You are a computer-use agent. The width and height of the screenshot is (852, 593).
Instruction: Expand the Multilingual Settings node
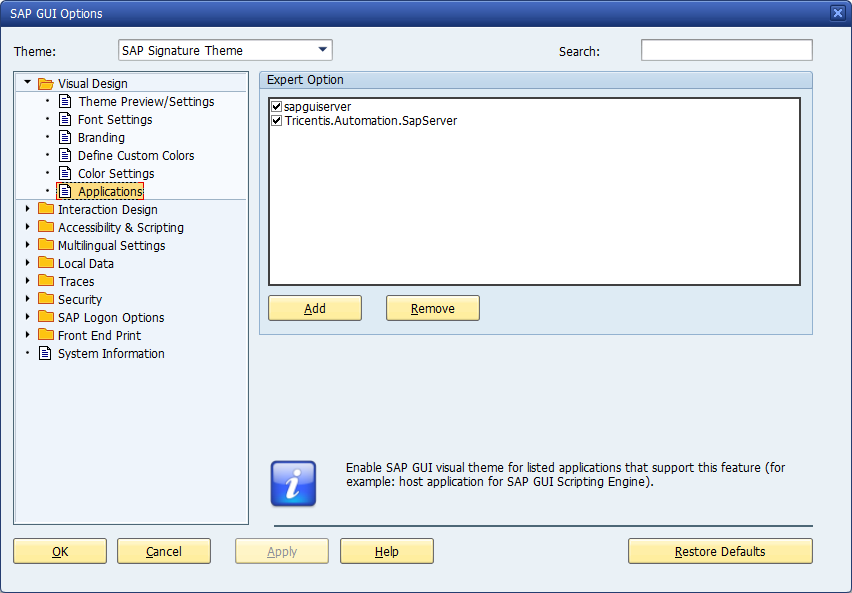(28, 245)
